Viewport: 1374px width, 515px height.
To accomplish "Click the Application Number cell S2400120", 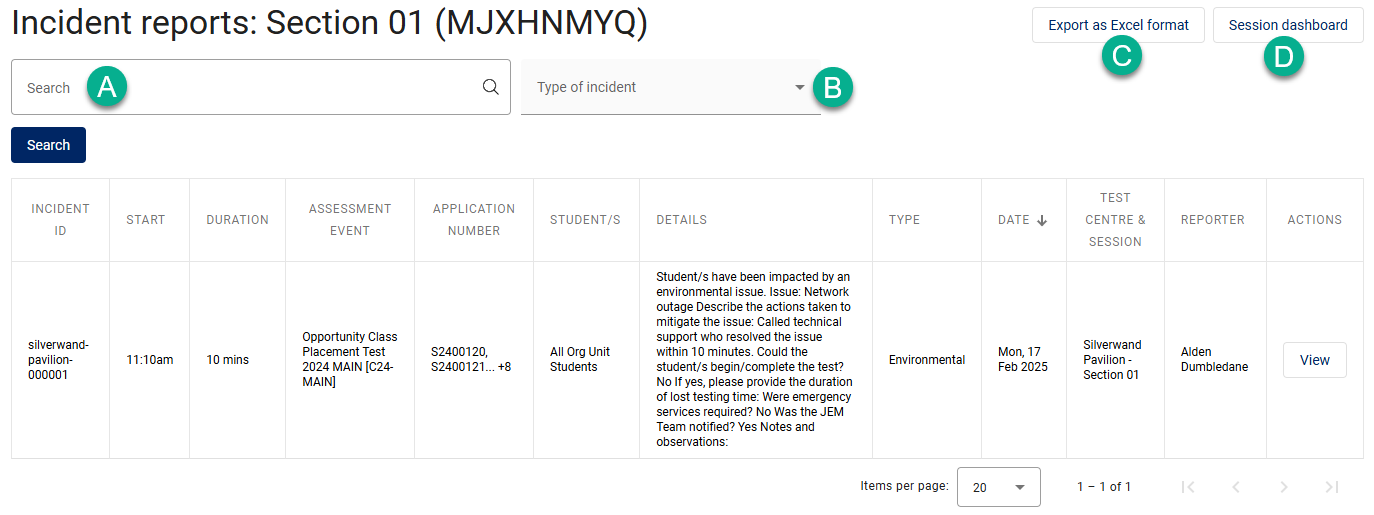I will [459, 352].
